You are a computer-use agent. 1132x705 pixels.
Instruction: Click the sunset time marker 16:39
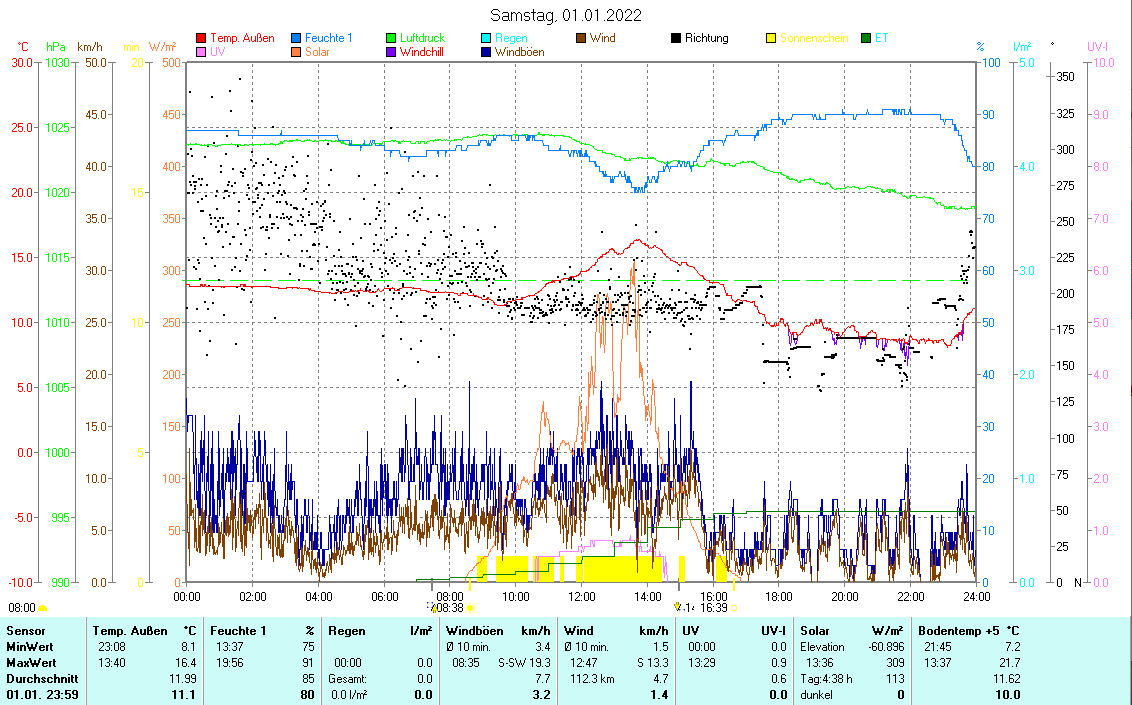(x=712, y=607)
